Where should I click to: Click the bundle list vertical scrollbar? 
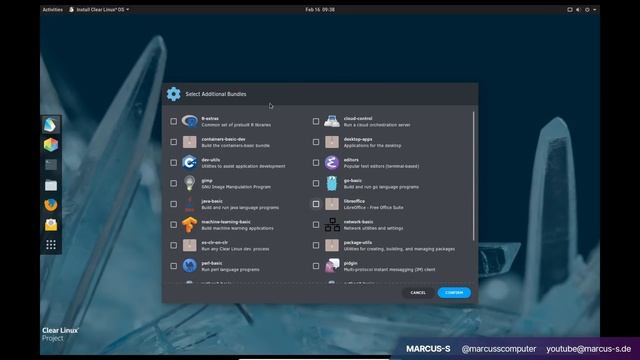click(473, 176)
